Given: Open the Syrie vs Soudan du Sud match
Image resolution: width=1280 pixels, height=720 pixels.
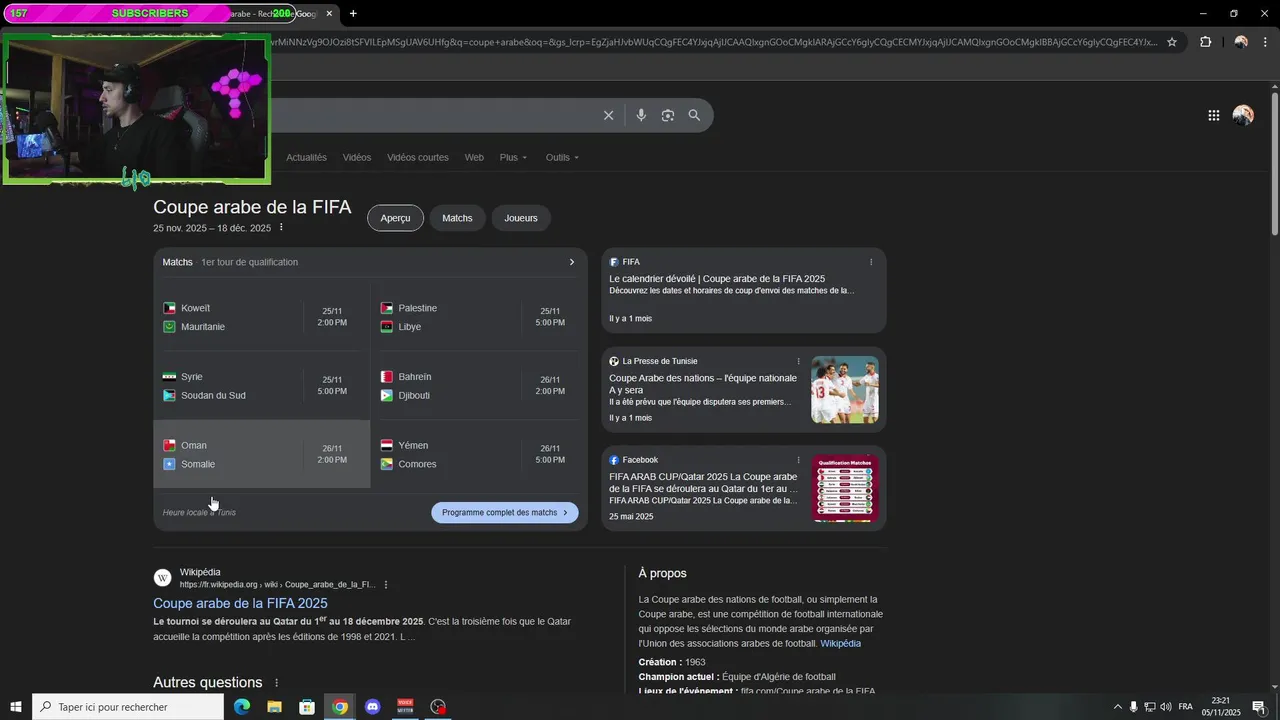Looking at the screenshot, I should [x=262, y=386].
